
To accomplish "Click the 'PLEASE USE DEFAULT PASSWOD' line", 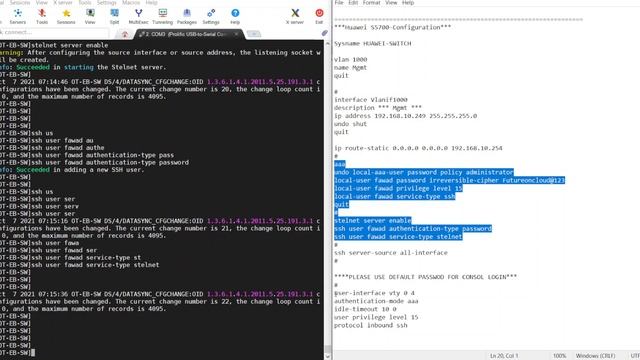I will tap(425, 277).
